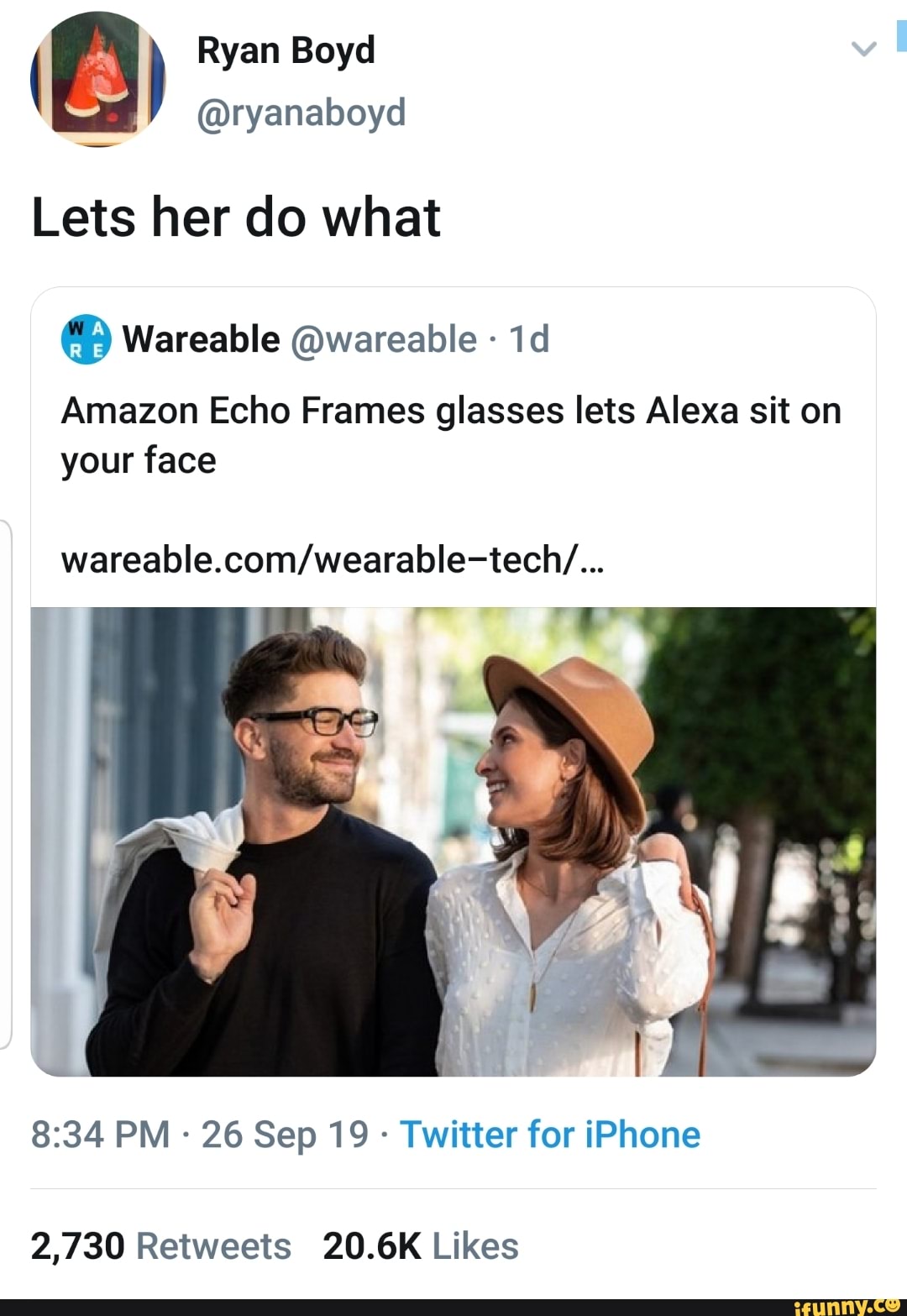
Task: Open the @wareable handle
Action: coord(383,339)
